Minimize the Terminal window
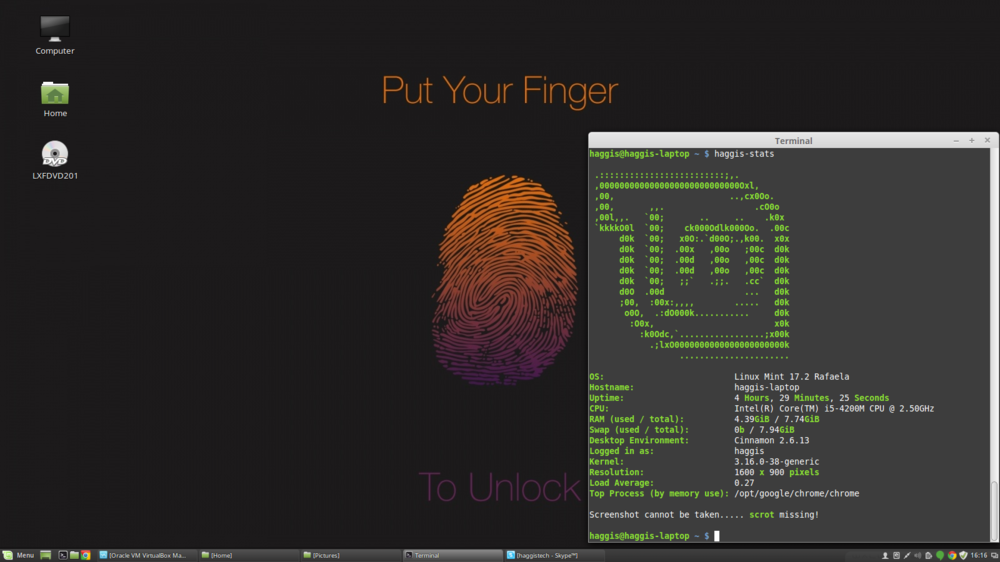Viewport: 1000px width, 562px height. click(x=956, y=140)
